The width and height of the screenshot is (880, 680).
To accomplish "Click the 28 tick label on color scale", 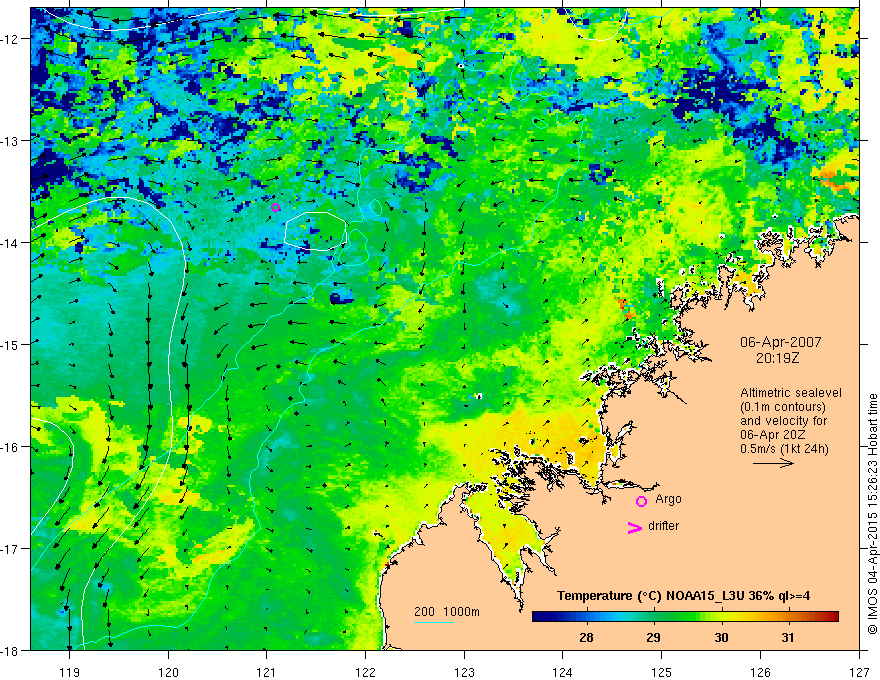I will [x=586, y=637].
